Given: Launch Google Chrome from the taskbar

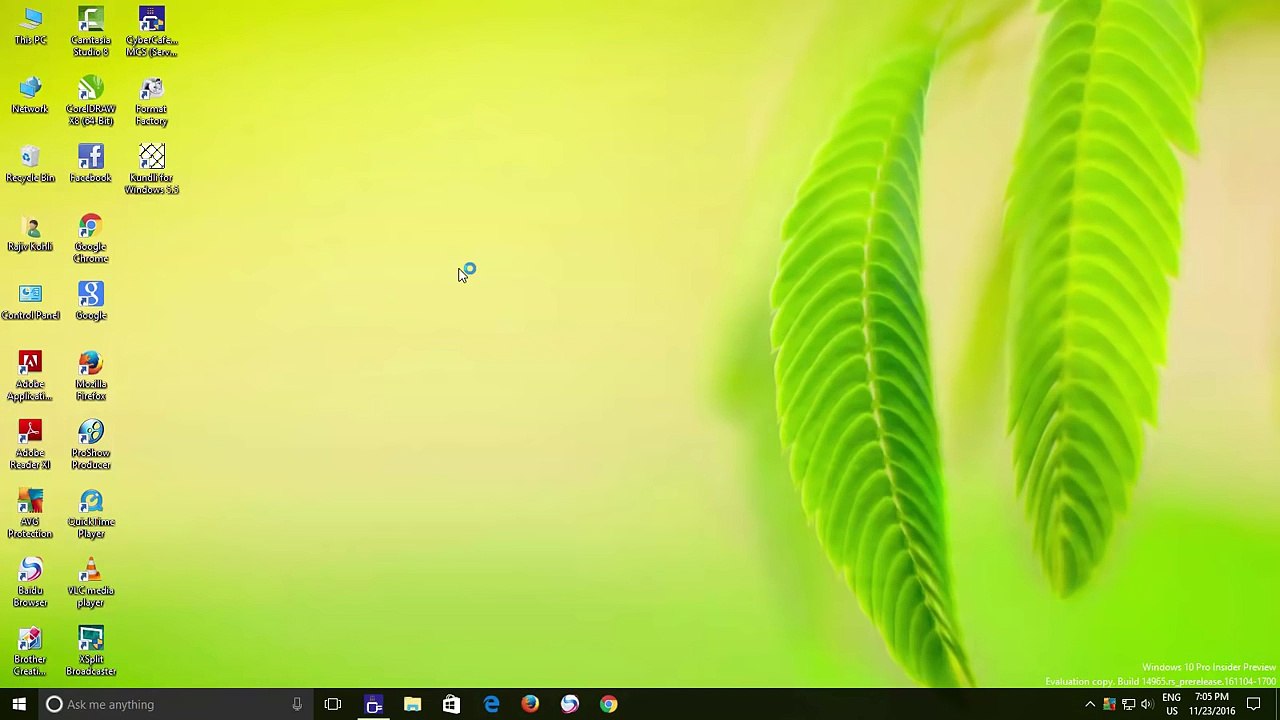Looking at the screenshot, I should 608,704.
